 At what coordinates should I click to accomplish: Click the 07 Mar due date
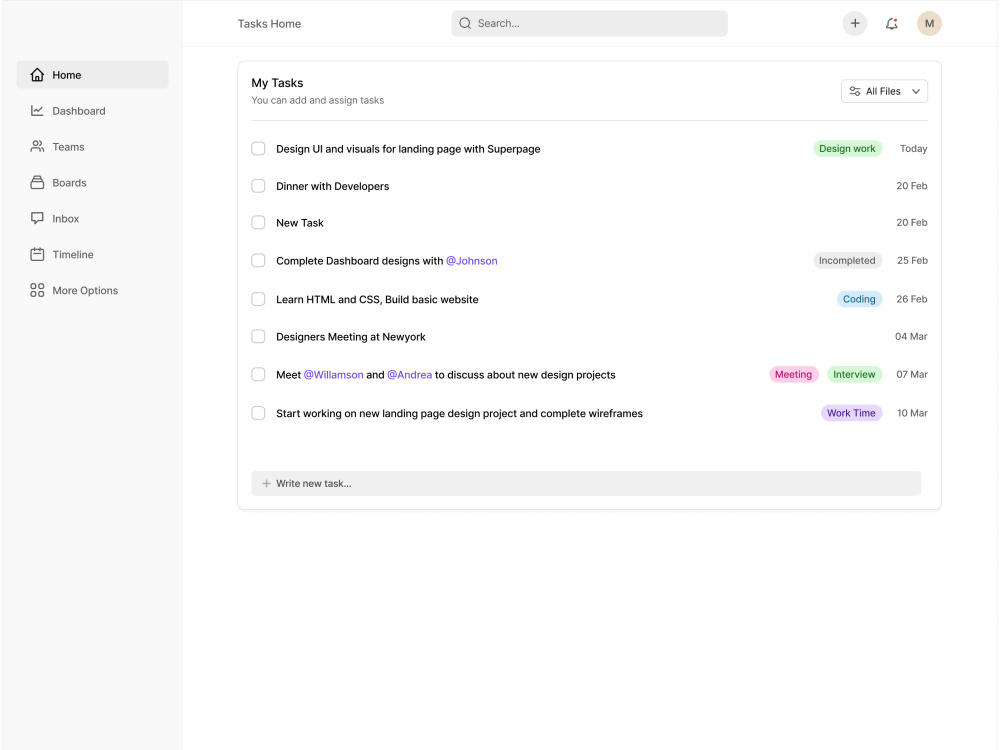(911, 374)
